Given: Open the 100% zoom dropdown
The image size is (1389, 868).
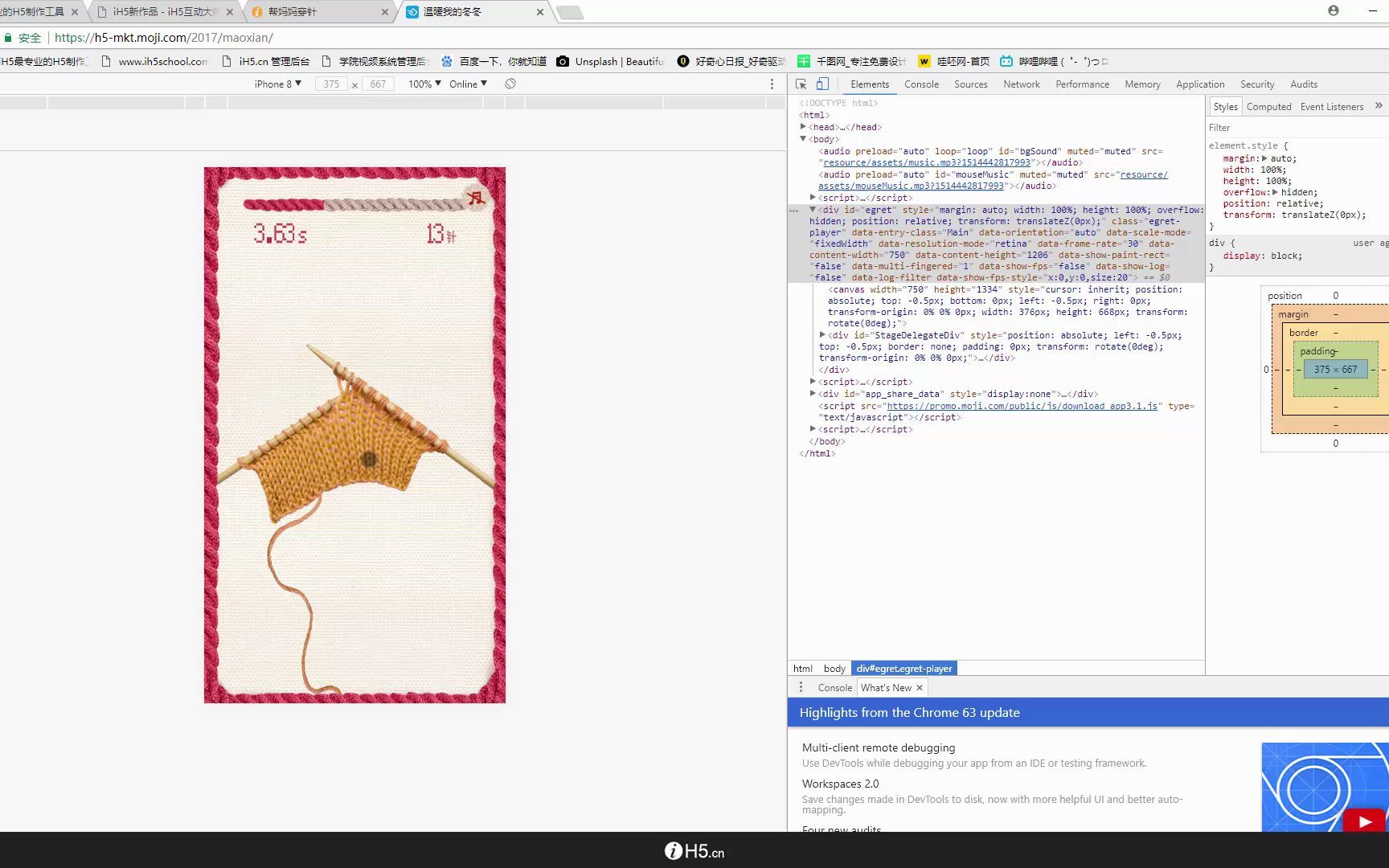Looking at the screenshot, I should [x=424, y=84].
